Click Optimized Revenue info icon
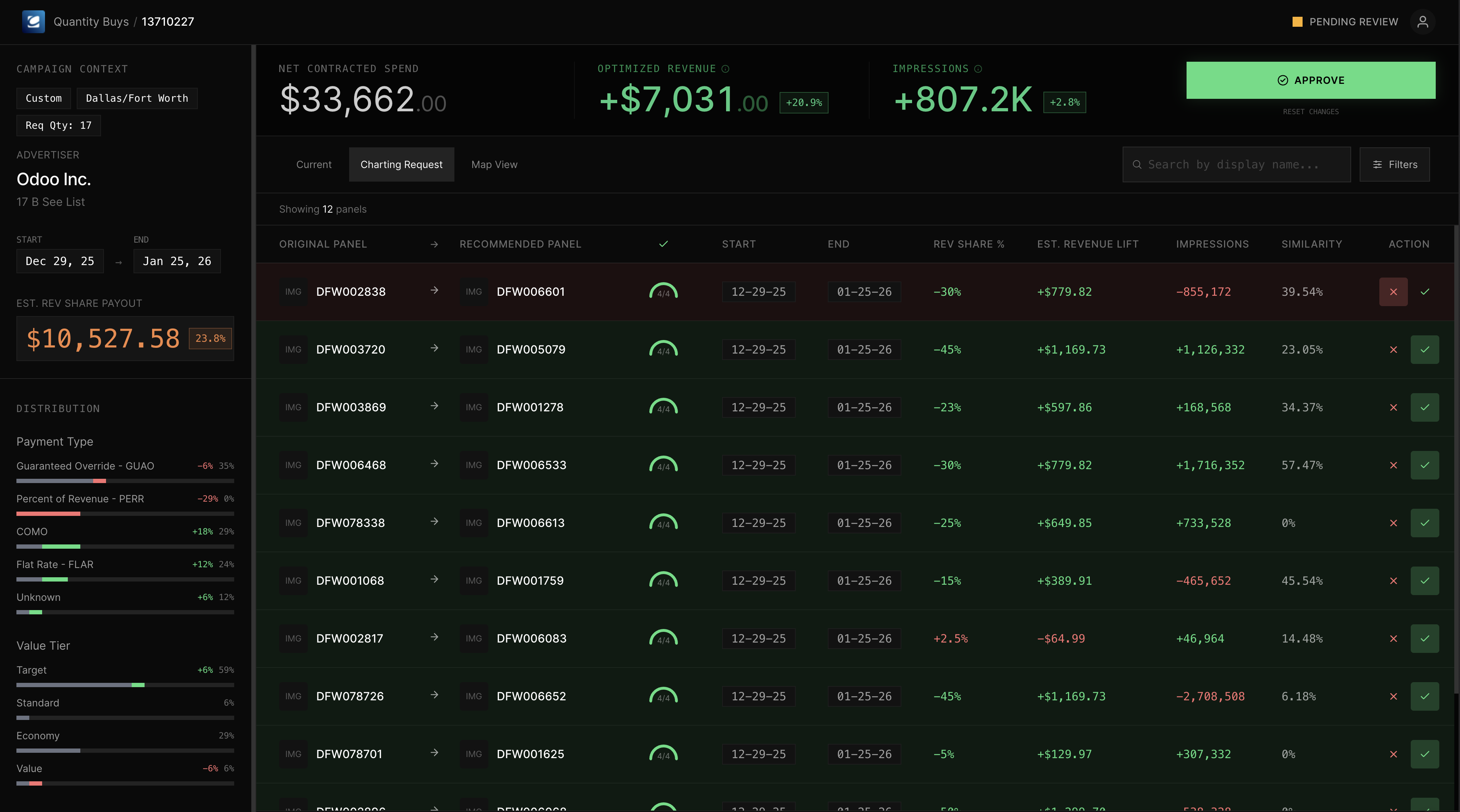The image size is (1460, 812). [725, 68]
